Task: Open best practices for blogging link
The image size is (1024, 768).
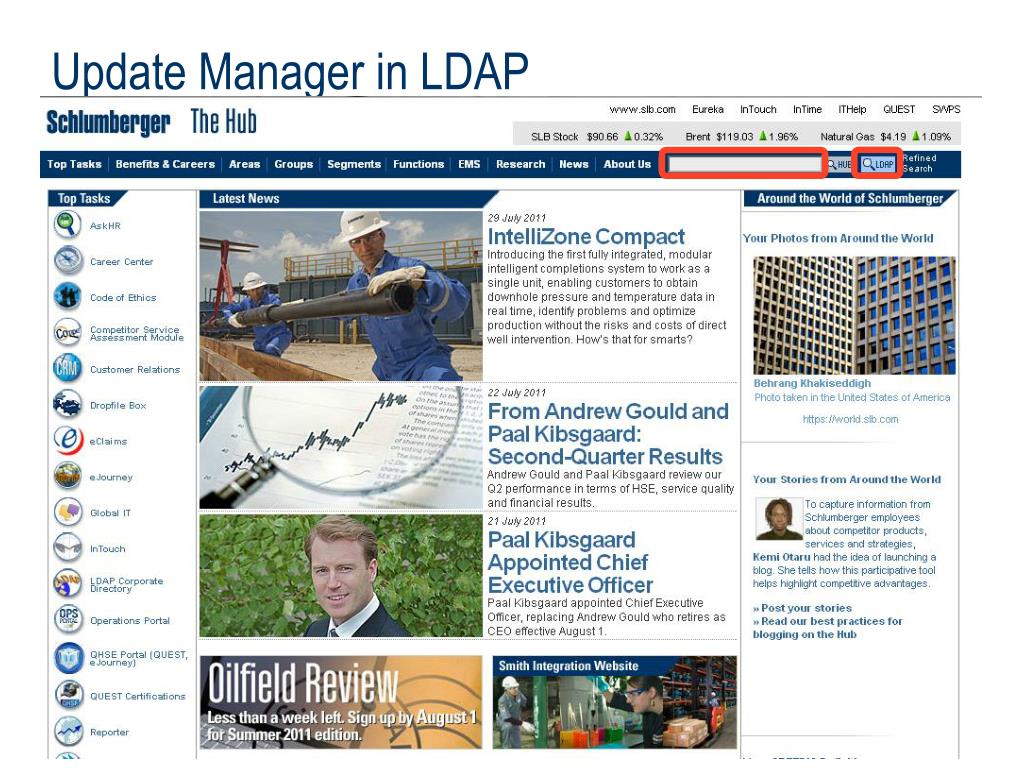Action: pyautogui.click(x=827, y=628)
